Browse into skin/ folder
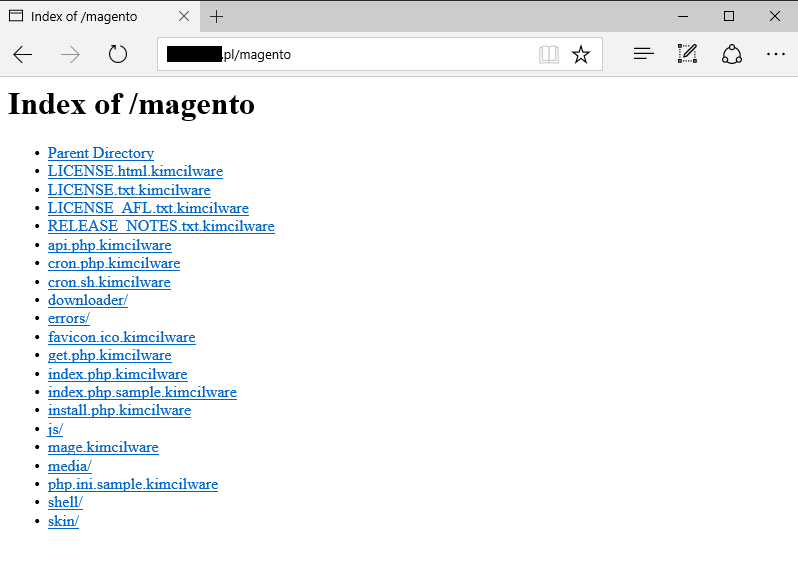 coord(63,521)
